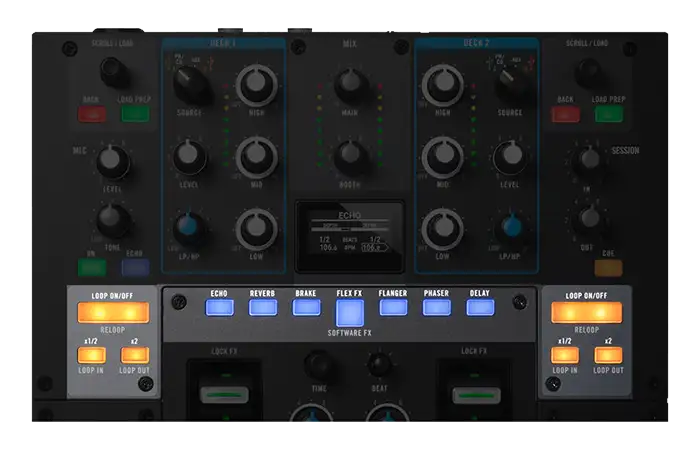Click the SESSION OUT knob
Image resolution: width=700 pixels, height=450 pixels.
pyautogui.click(x=589, y=221)
